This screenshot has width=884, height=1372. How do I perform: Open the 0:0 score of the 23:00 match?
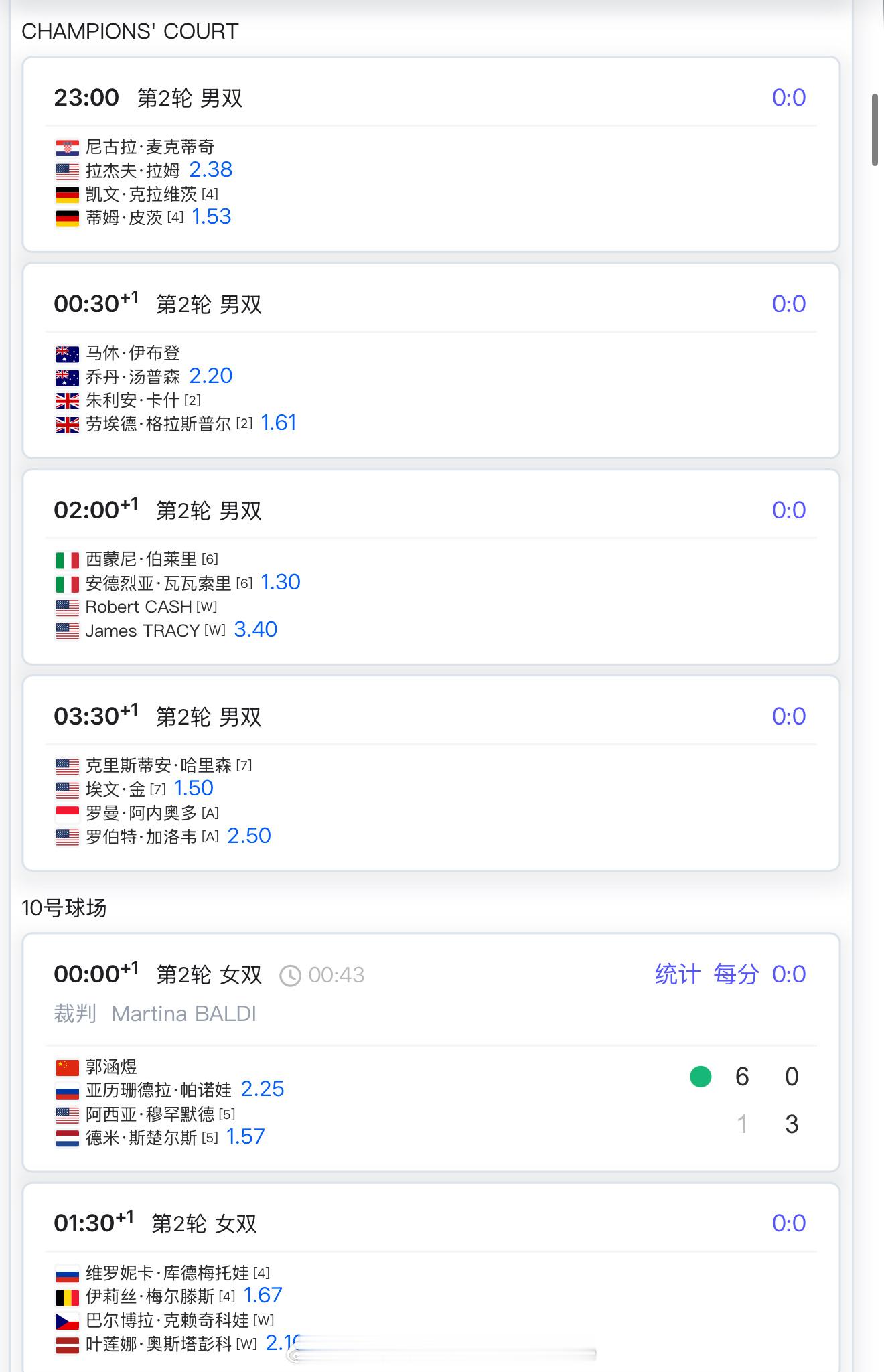coord(789,98)
